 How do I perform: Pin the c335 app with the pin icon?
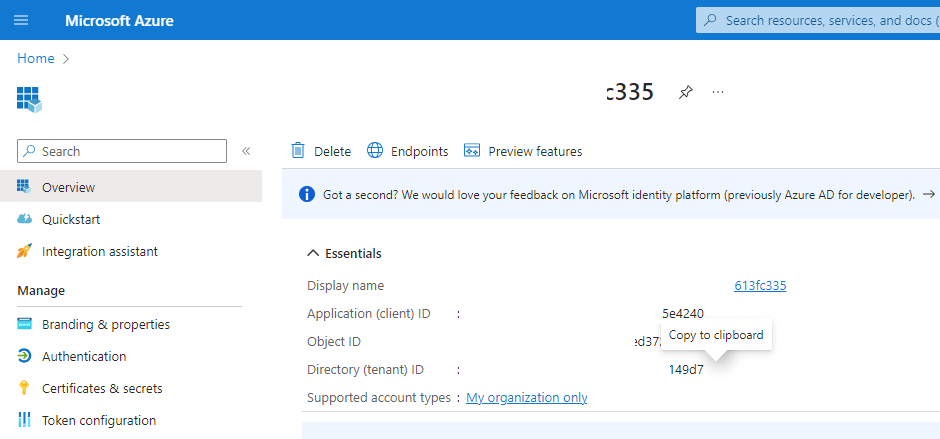(685, 92)
